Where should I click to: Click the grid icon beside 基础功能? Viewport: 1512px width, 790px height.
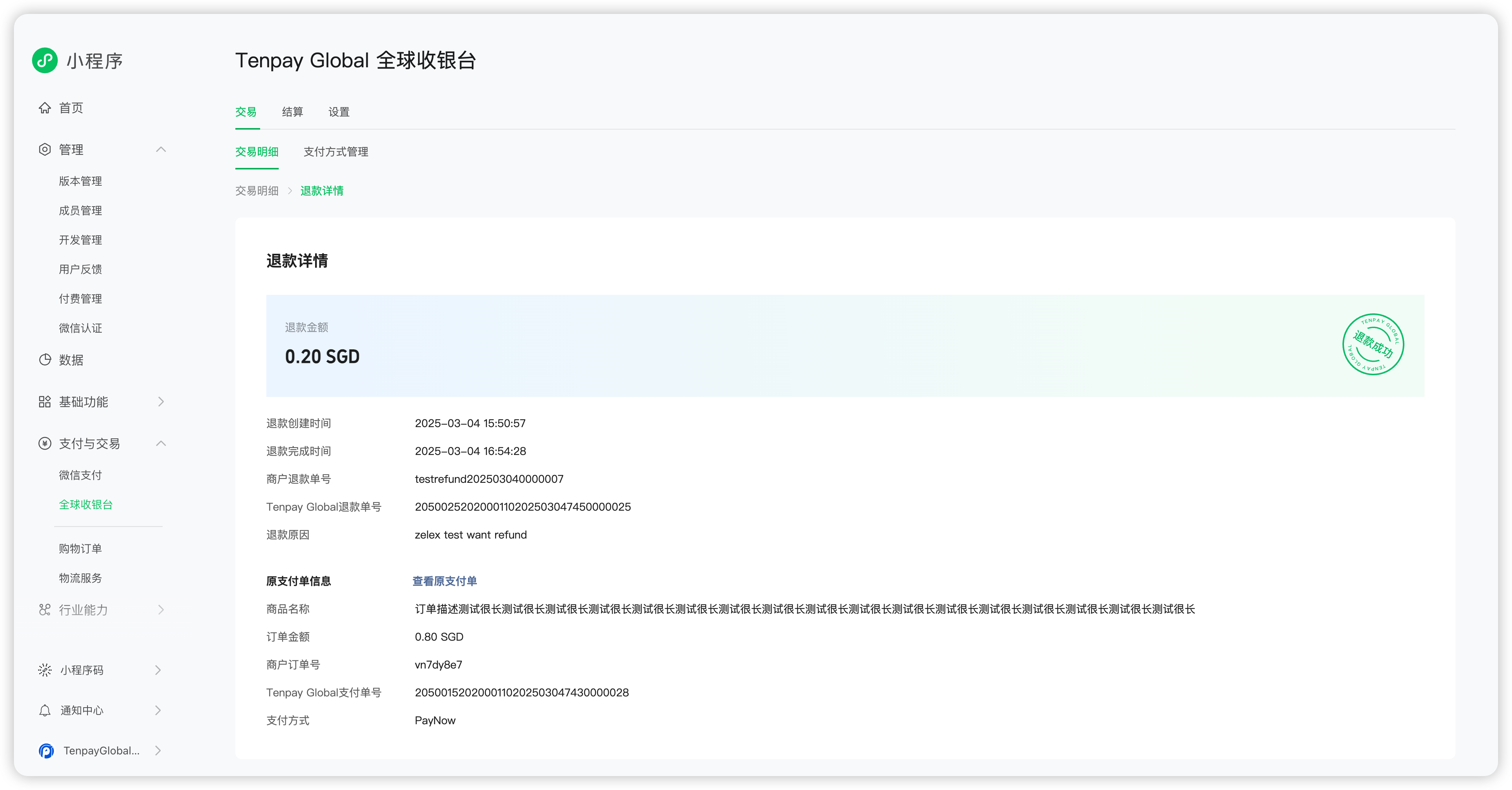click(x=45, y=402)
